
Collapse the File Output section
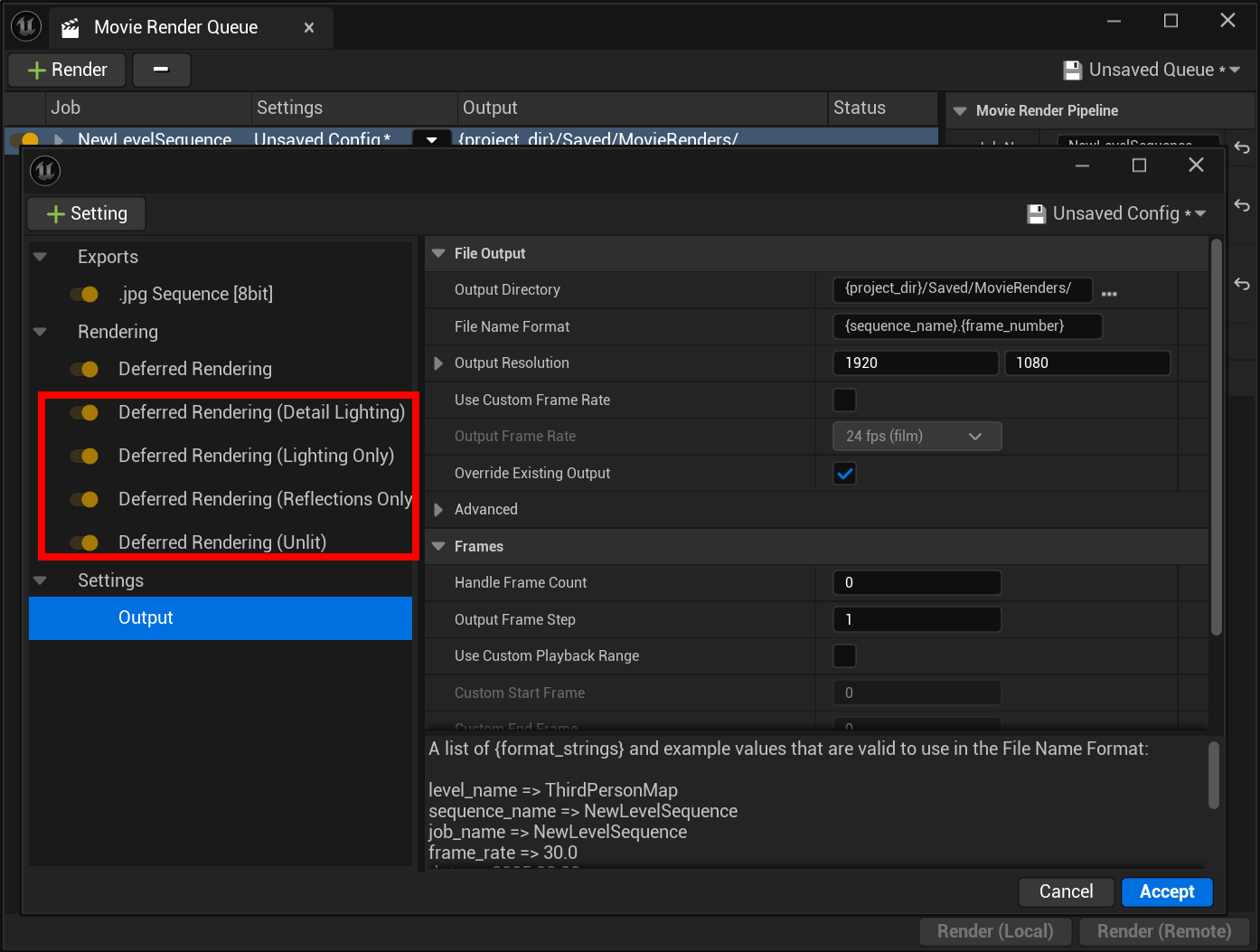click(x=438, y=254)
